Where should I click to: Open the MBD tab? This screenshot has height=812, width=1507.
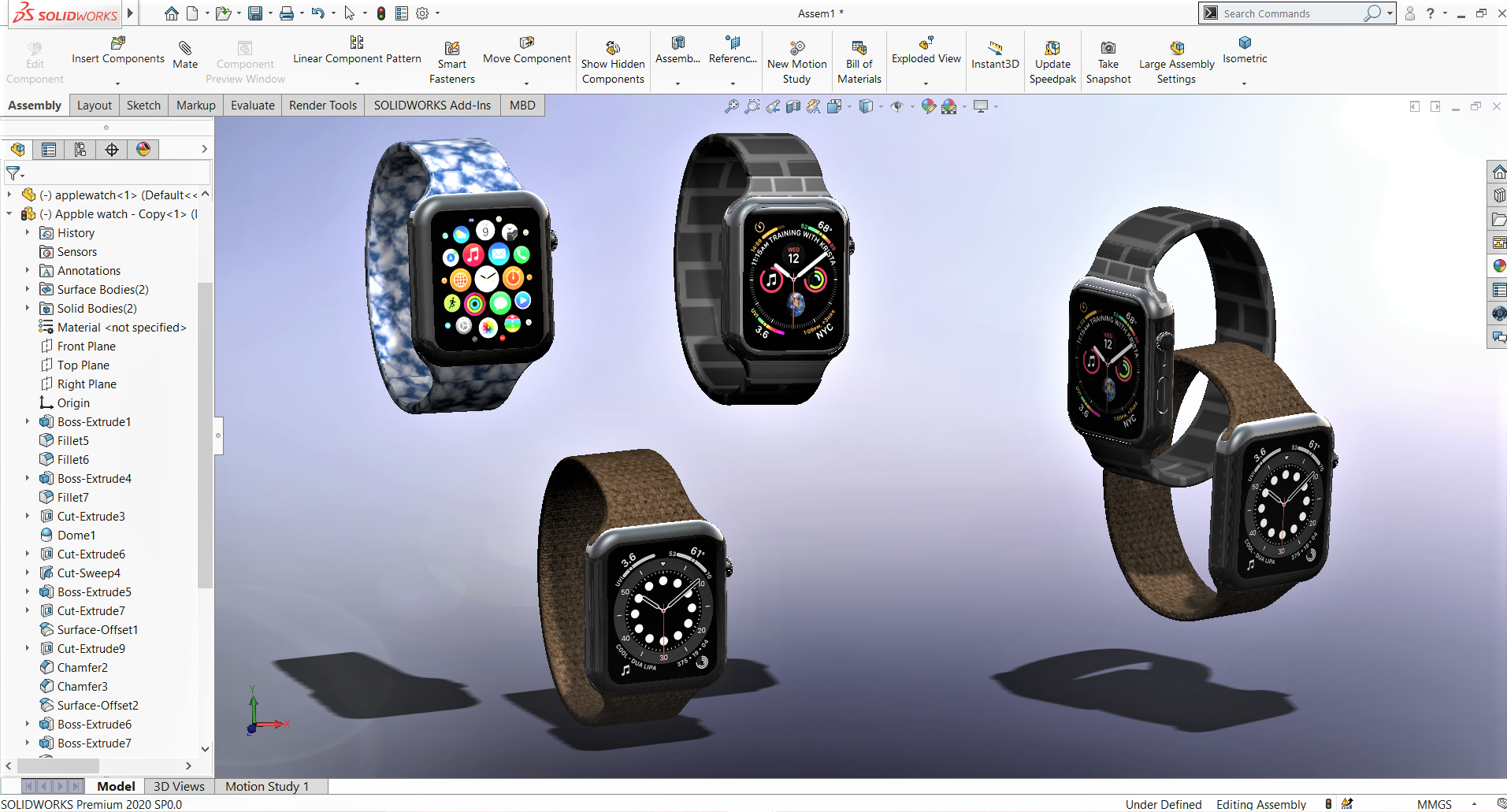point(522,106)
